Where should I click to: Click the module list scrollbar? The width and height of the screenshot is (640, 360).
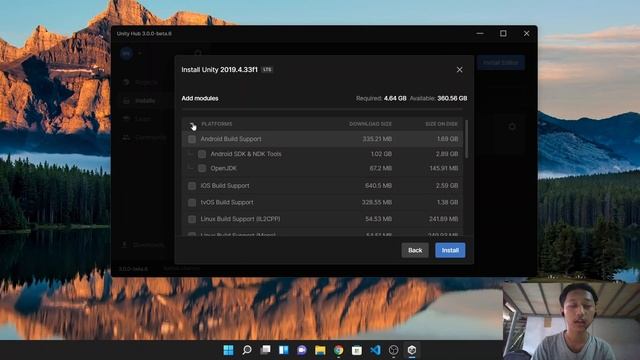pyautogui.click(x=467, y=139)
